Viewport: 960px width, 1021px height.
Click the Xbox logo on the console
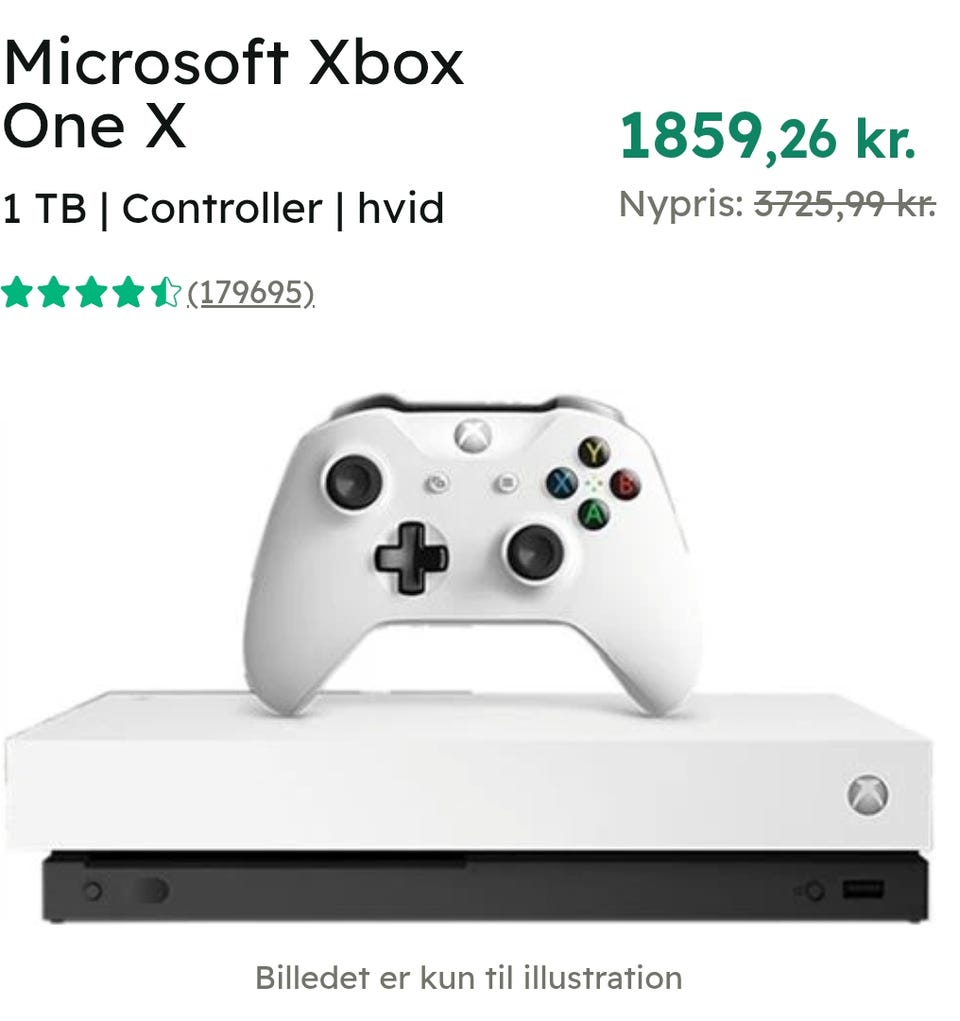point(868,794)
